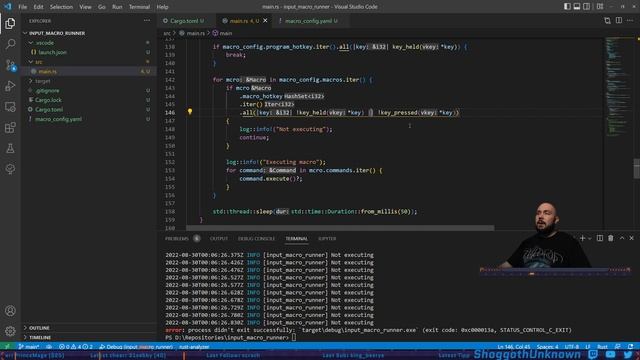Toggle primary side bar layout icon
Viewport: 640px width, 360px height.
click(567, 7)
